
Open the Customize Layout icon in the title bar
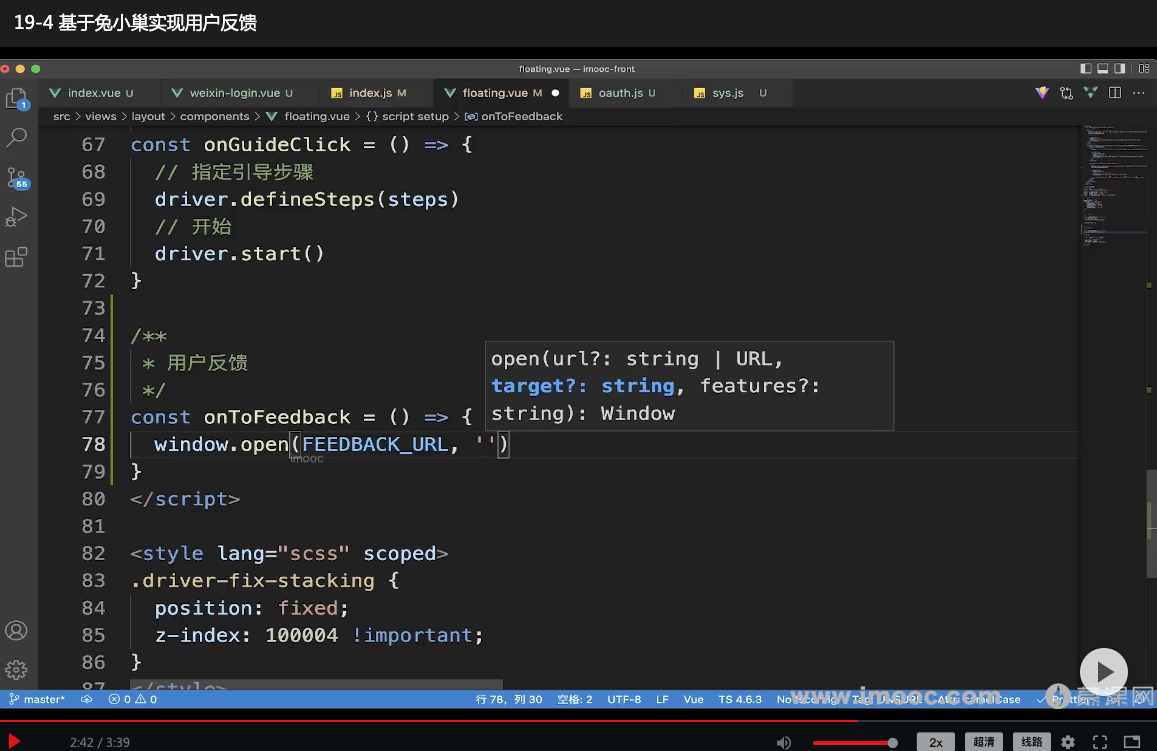[1144, 69]
